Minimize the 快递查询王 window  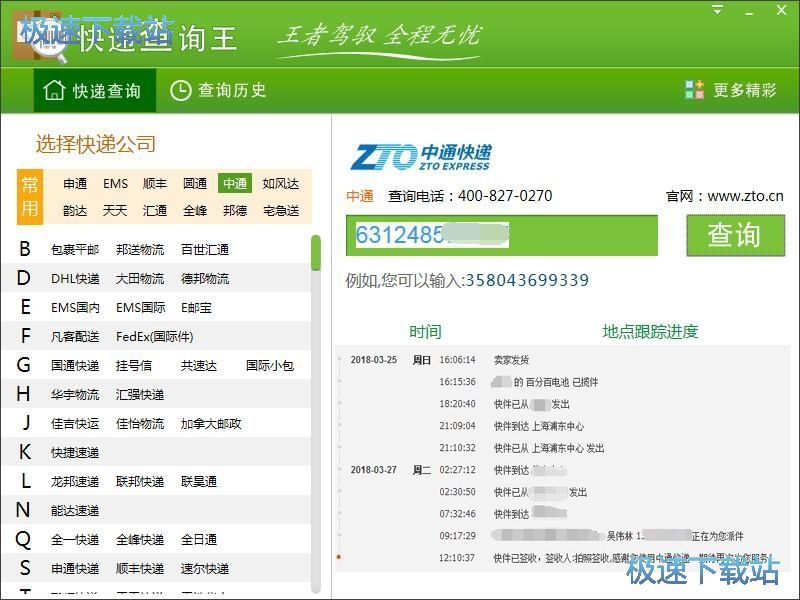click(x=746, y=10)
